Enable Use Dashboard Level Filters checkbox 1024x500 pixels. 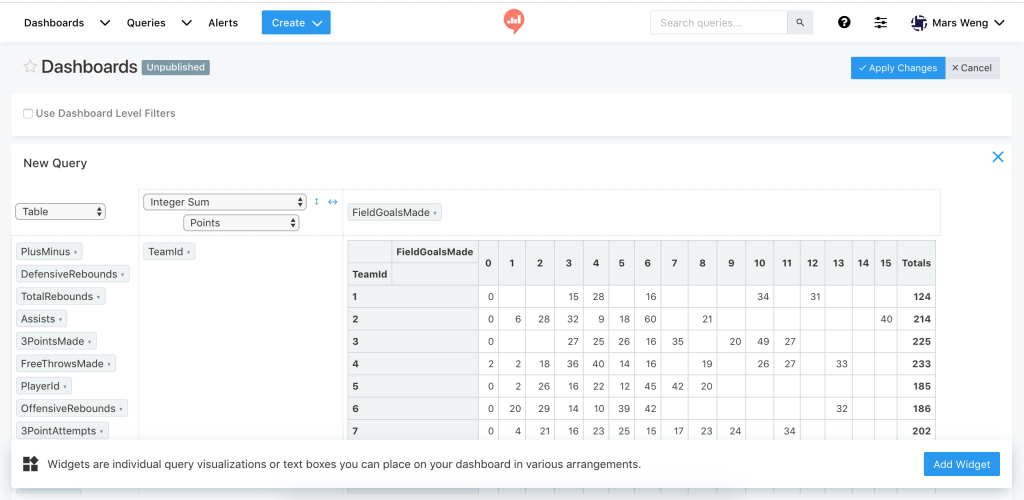28,114
